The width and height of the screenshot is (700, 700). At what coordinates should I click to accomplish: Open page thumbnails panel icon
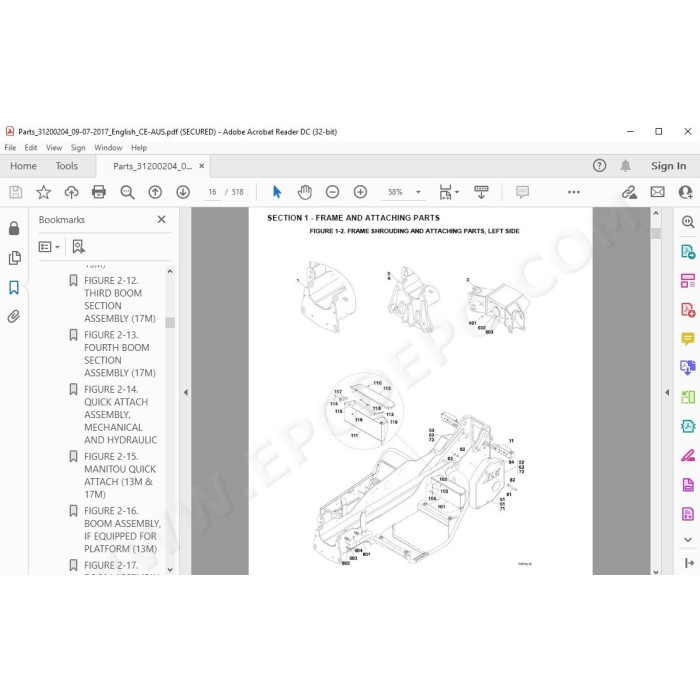(x=14, y=258)
